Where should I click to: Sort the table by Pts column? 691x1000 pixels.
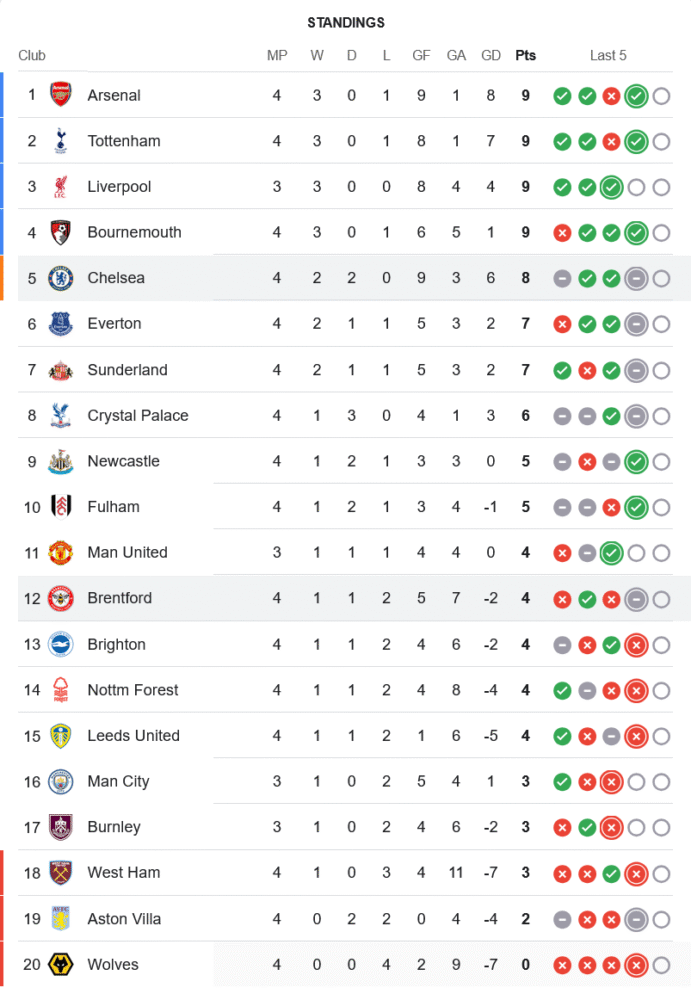point(525,55)
